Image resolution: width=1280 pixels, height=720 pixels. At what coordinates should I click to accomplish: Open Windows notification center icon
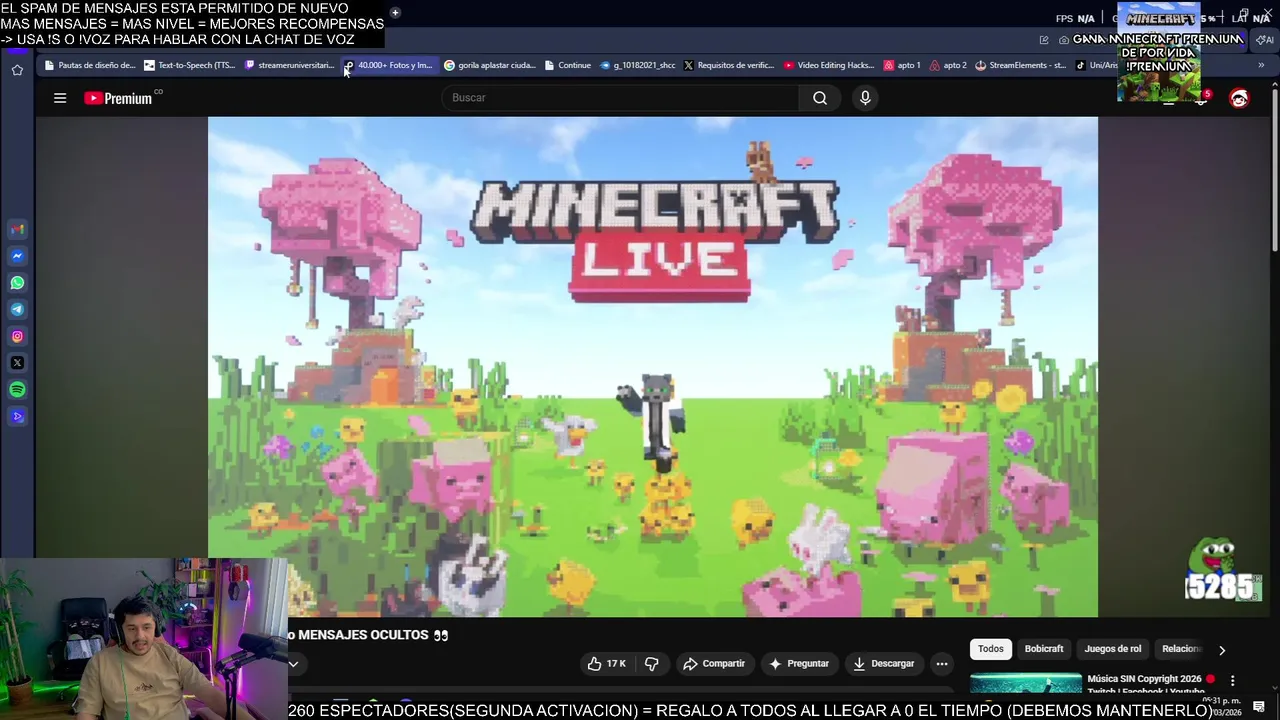click(x=1259, y=707)
